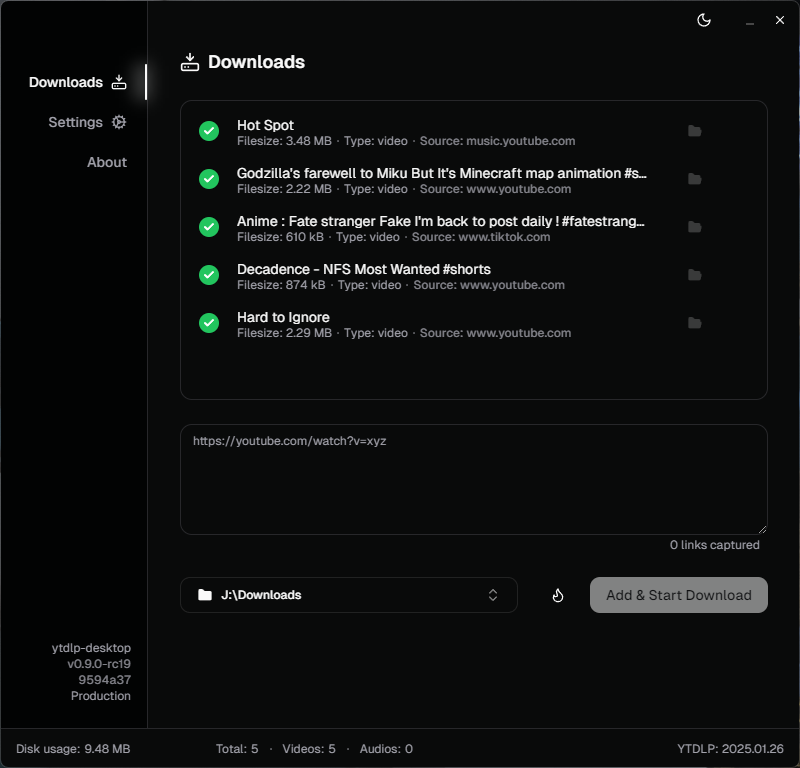Click the Godzilla's farewell to Miku entry title
Viewport: 800px width, 768px height.
tap(442, 174)
